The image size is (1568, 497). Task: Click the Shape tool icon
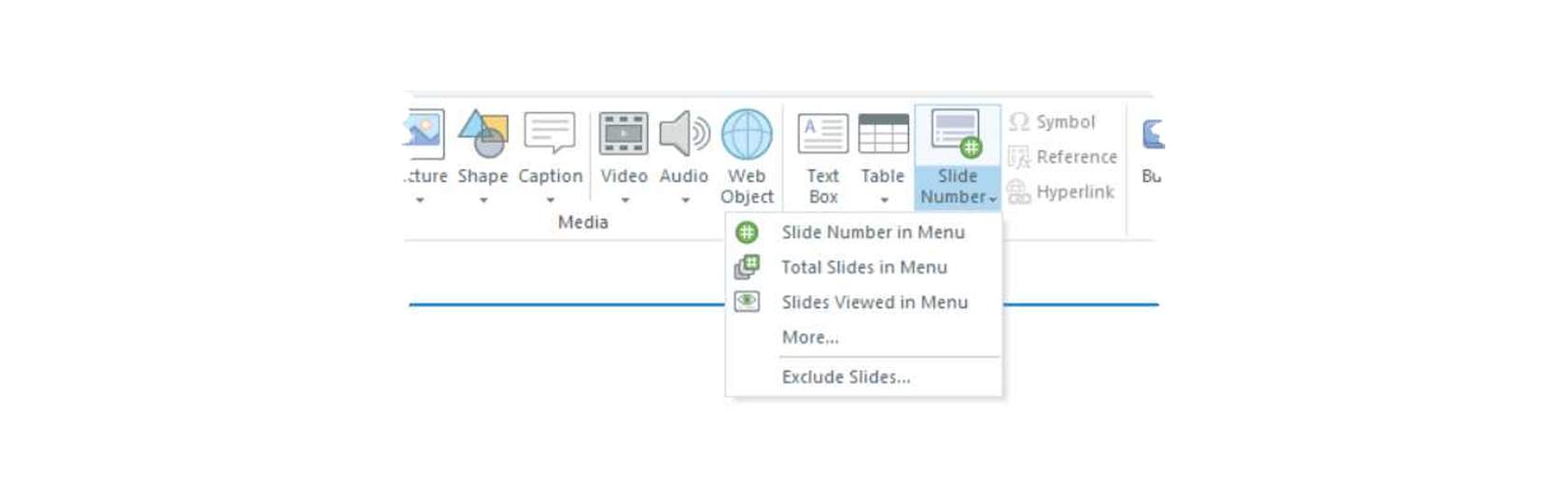(483, 134)
